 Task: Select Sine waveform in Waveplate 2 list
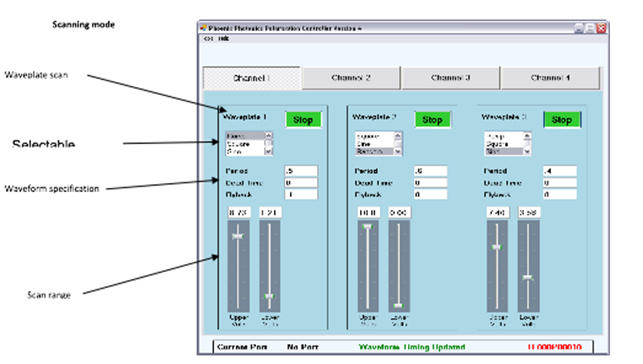374,144
